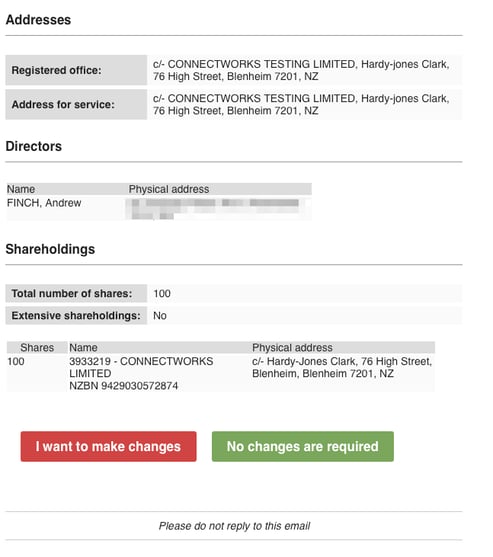Screen dimensions: 493x557
Task: Click the NZBN 9429030572874 text
Action: (x=124, y=386)
